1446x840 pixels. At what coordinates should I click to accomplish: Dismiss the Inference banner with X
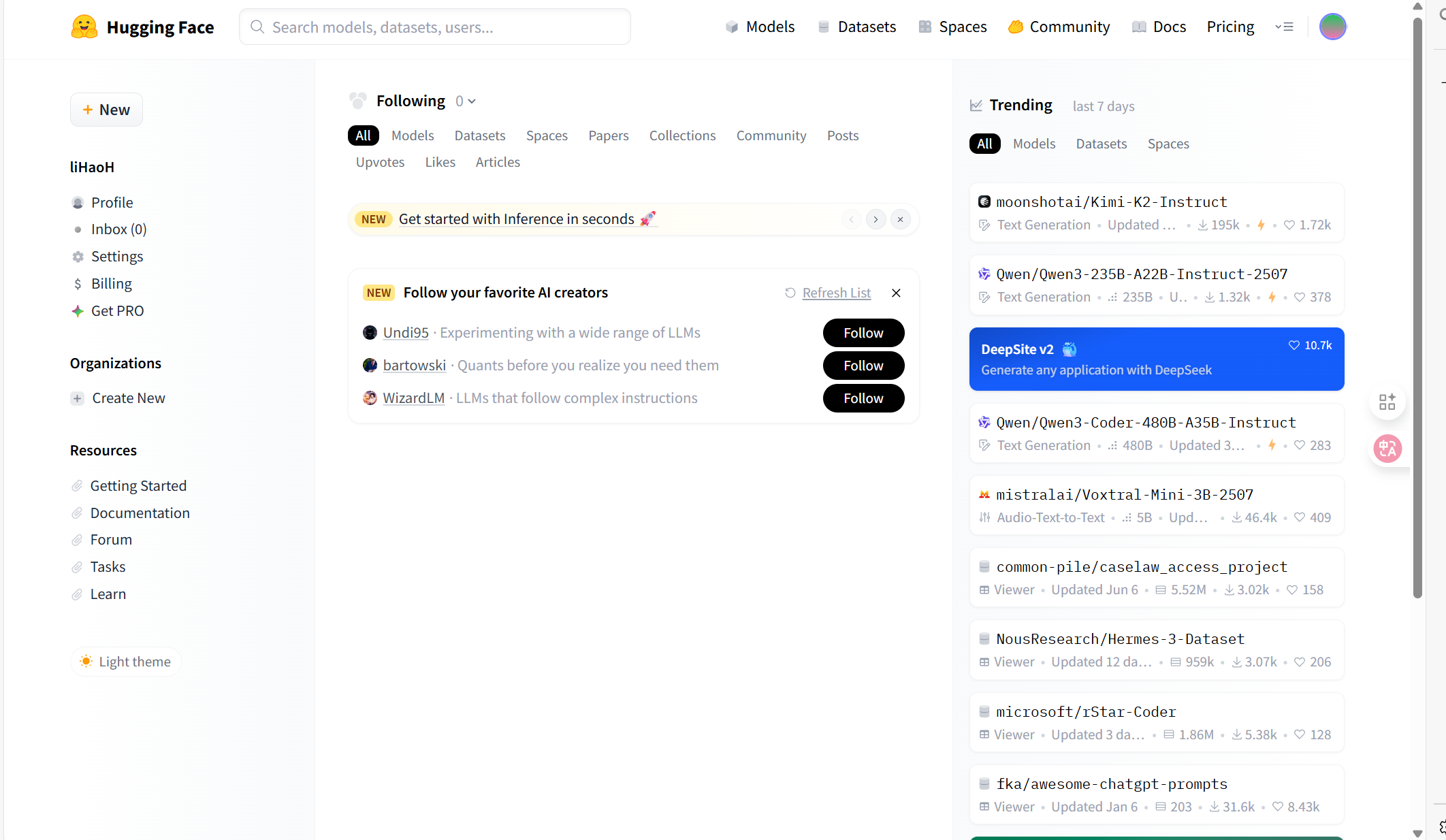[900, 219]
